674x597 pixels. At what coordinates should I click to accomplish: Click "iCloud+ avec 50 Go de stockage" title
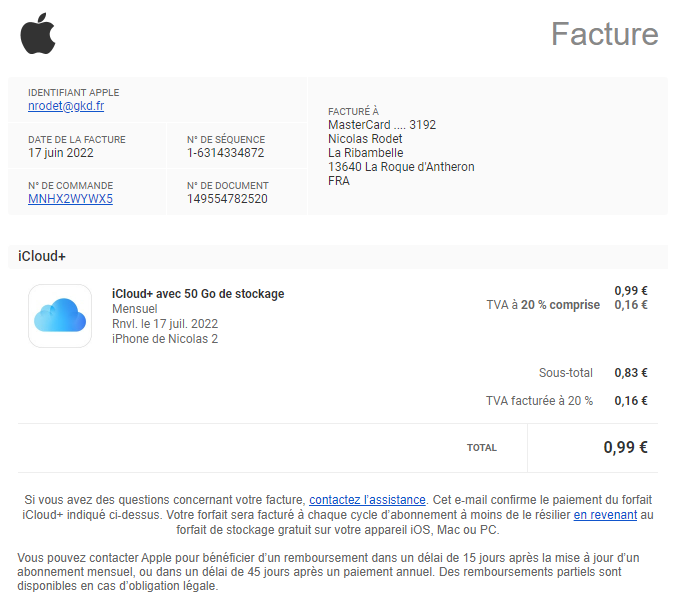[x=198, y=294]
